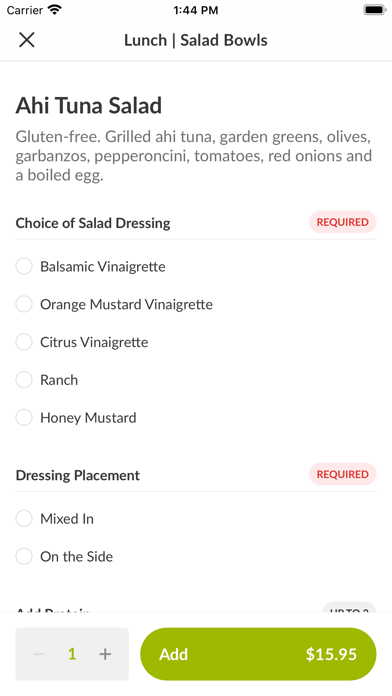392x696 pixels.
Task: Check the Wi-Fi status icon
Action: (55, 10)
